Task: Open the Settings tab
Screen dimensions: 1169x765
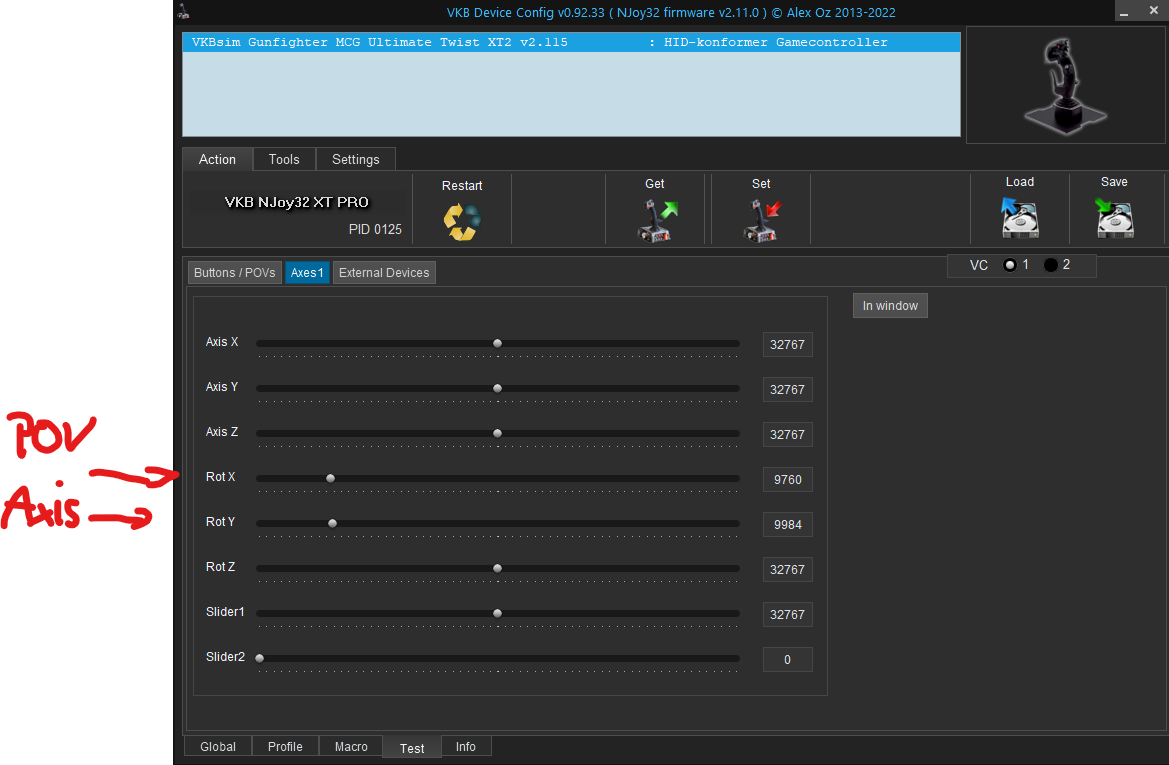Action: pos(356,160)
